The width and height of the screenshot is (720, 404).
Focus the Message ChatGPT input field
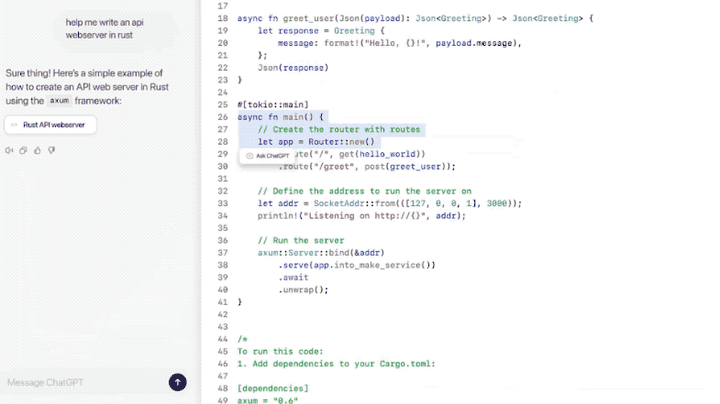click(x=85, y=382)
